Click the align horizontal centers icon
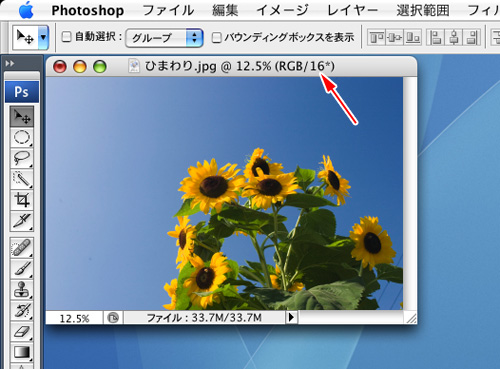 tap(454, 37)
